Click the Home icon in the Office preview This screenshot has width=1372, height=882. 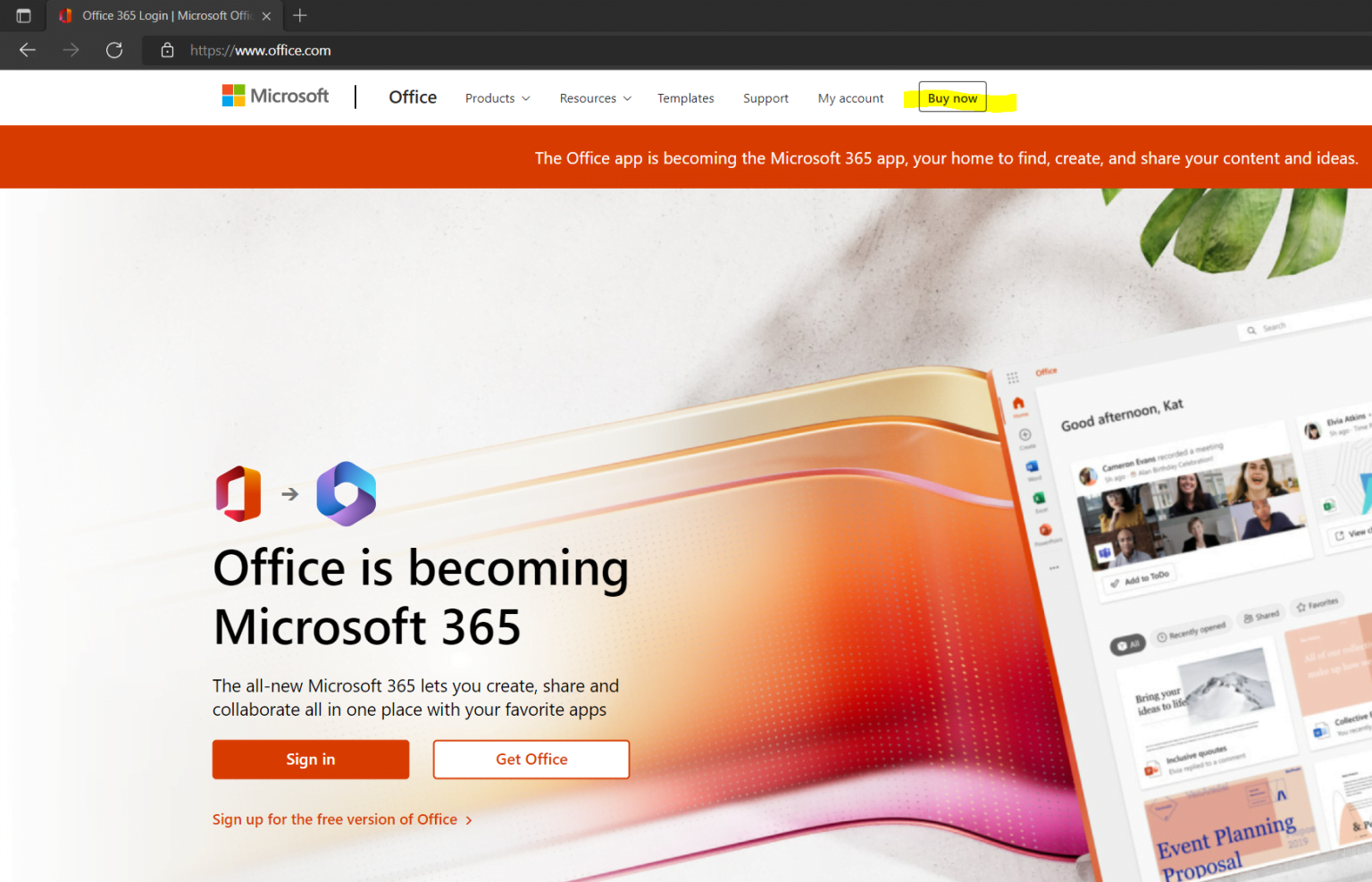[x=1019, y=404]
